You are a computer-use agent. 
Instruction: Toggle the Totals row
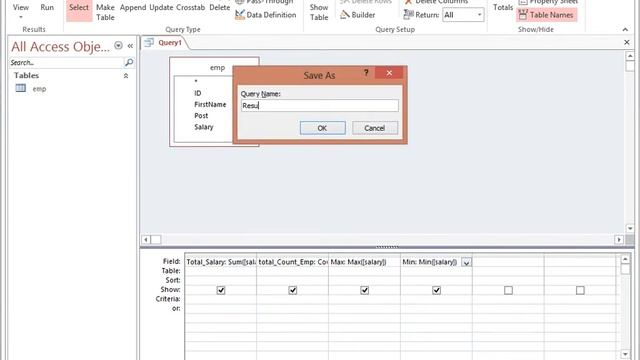(503, 7)
